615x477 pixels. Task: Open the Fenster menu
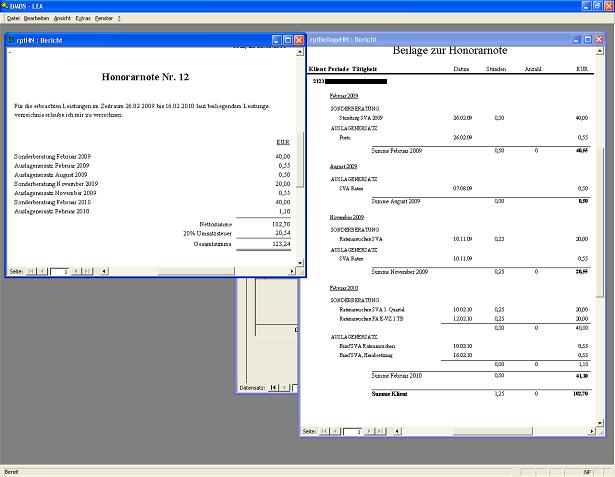coord(104,18)
